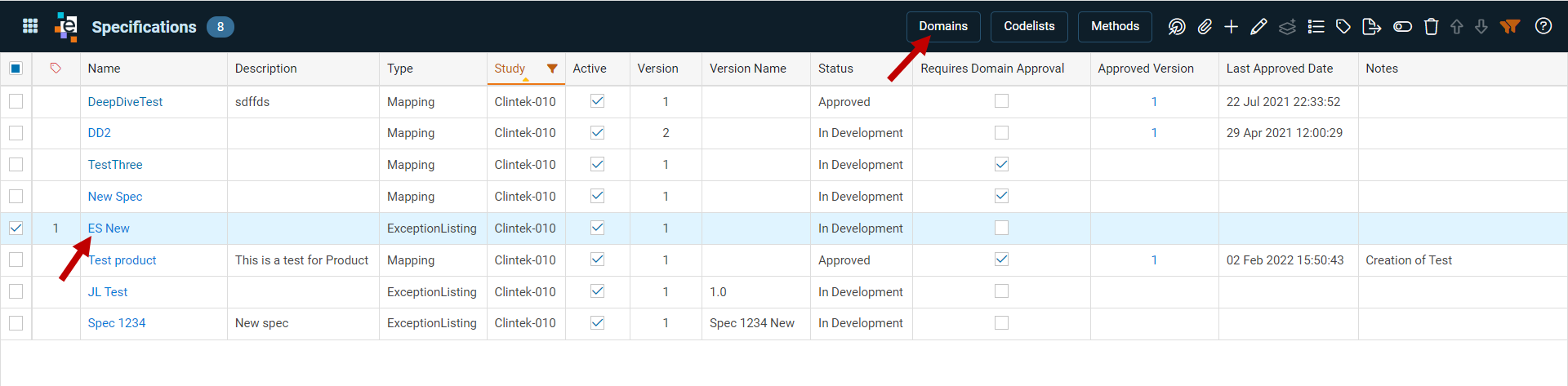
Task: Click the '22 Jul 2021 22:33:52' date cell
Action: 1283,102
